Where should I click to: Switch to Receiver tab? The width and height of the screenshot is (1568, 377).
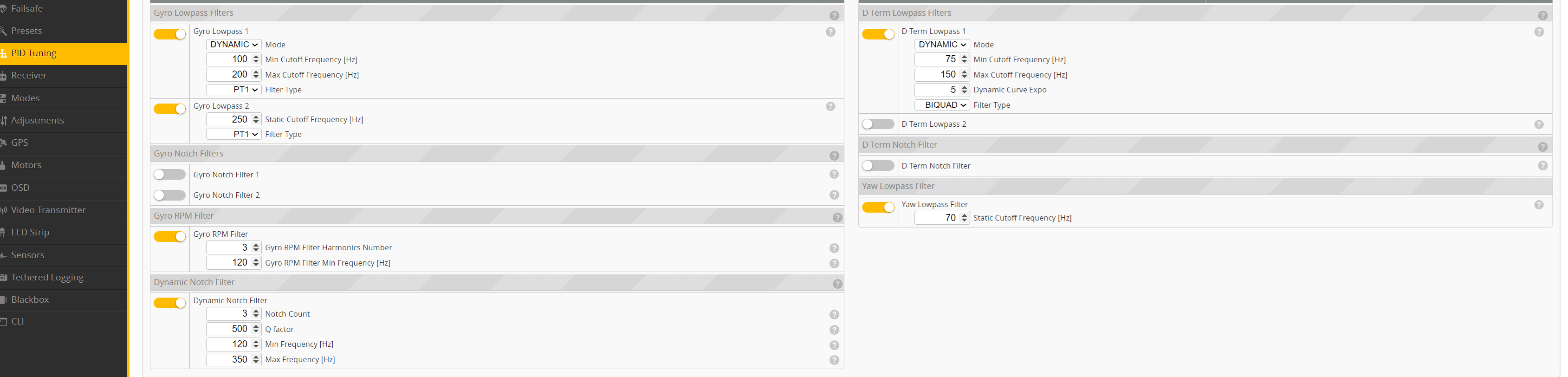point(63,76)
